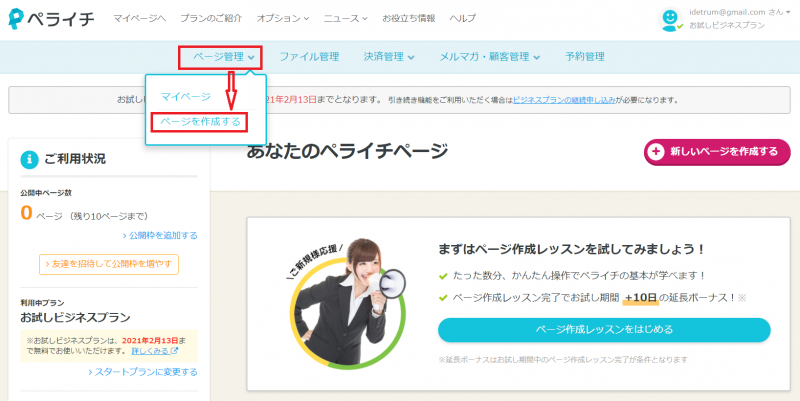Start the ページ作成レッスンをはじめる button

tap(604, 329)
